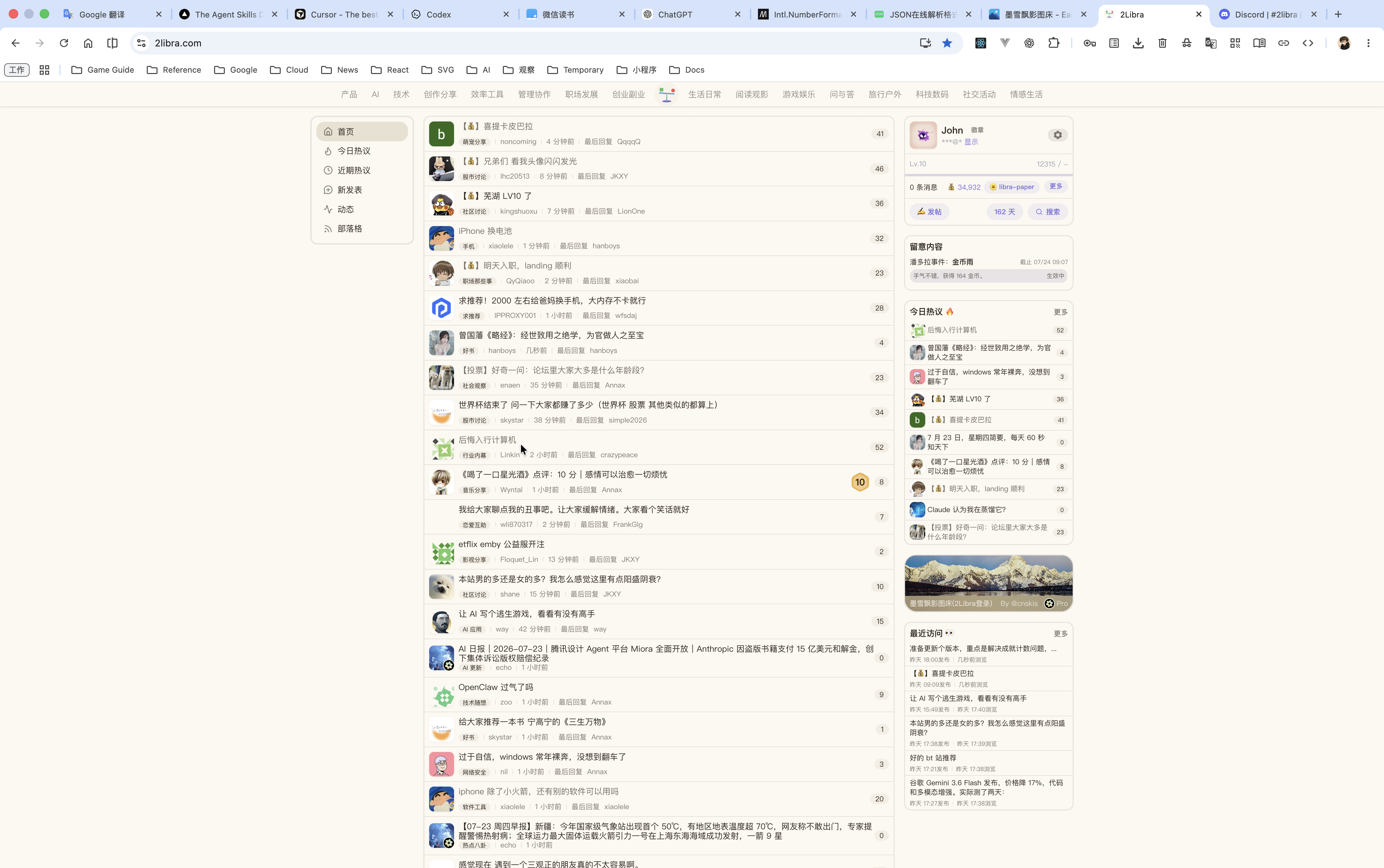Toggle the browser side panel button
This screenshot has width=1384, height=868.
pyautogui.click(x=112, y=43)
